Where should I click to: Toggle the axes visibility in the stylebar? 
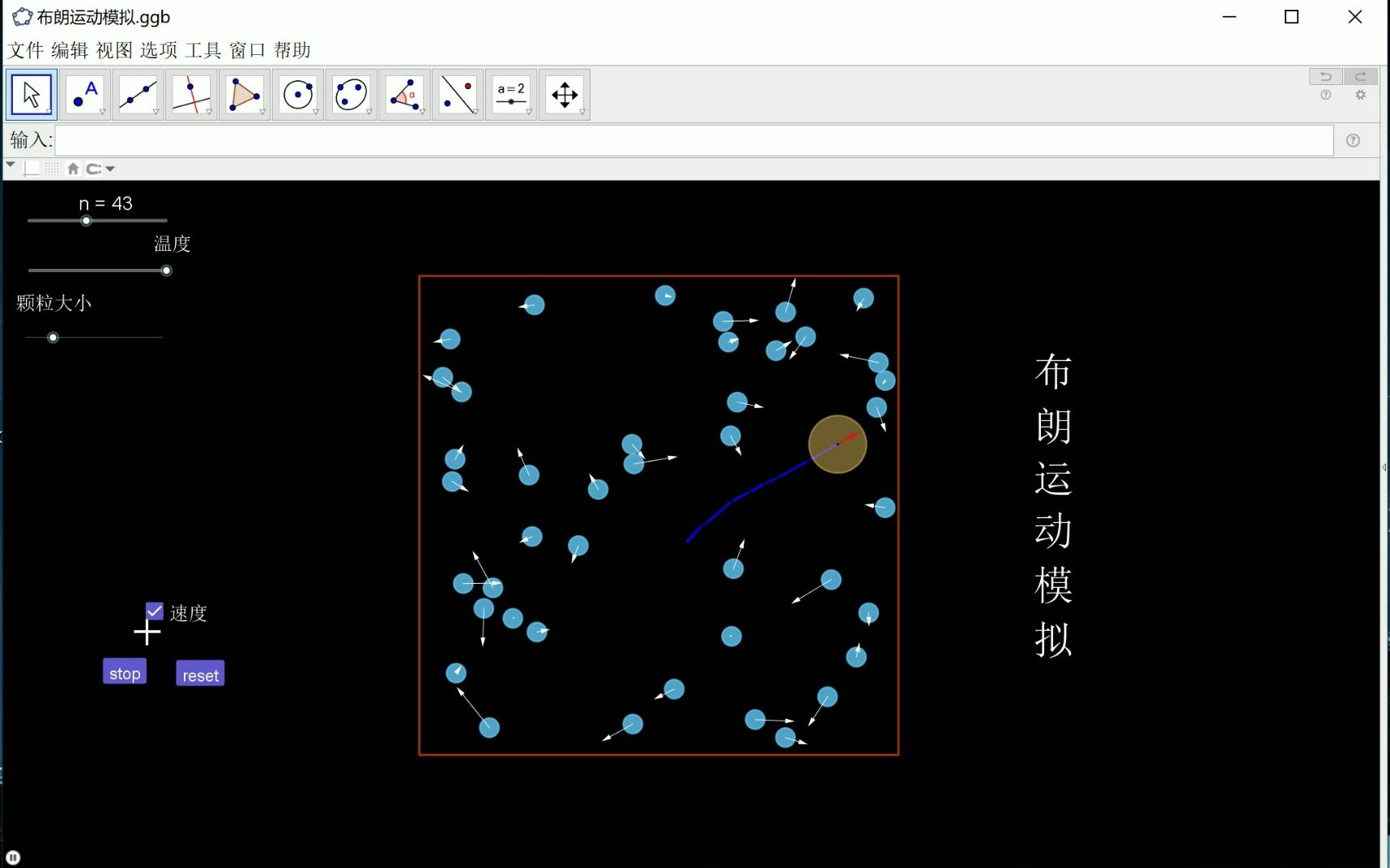coord(31,168)
